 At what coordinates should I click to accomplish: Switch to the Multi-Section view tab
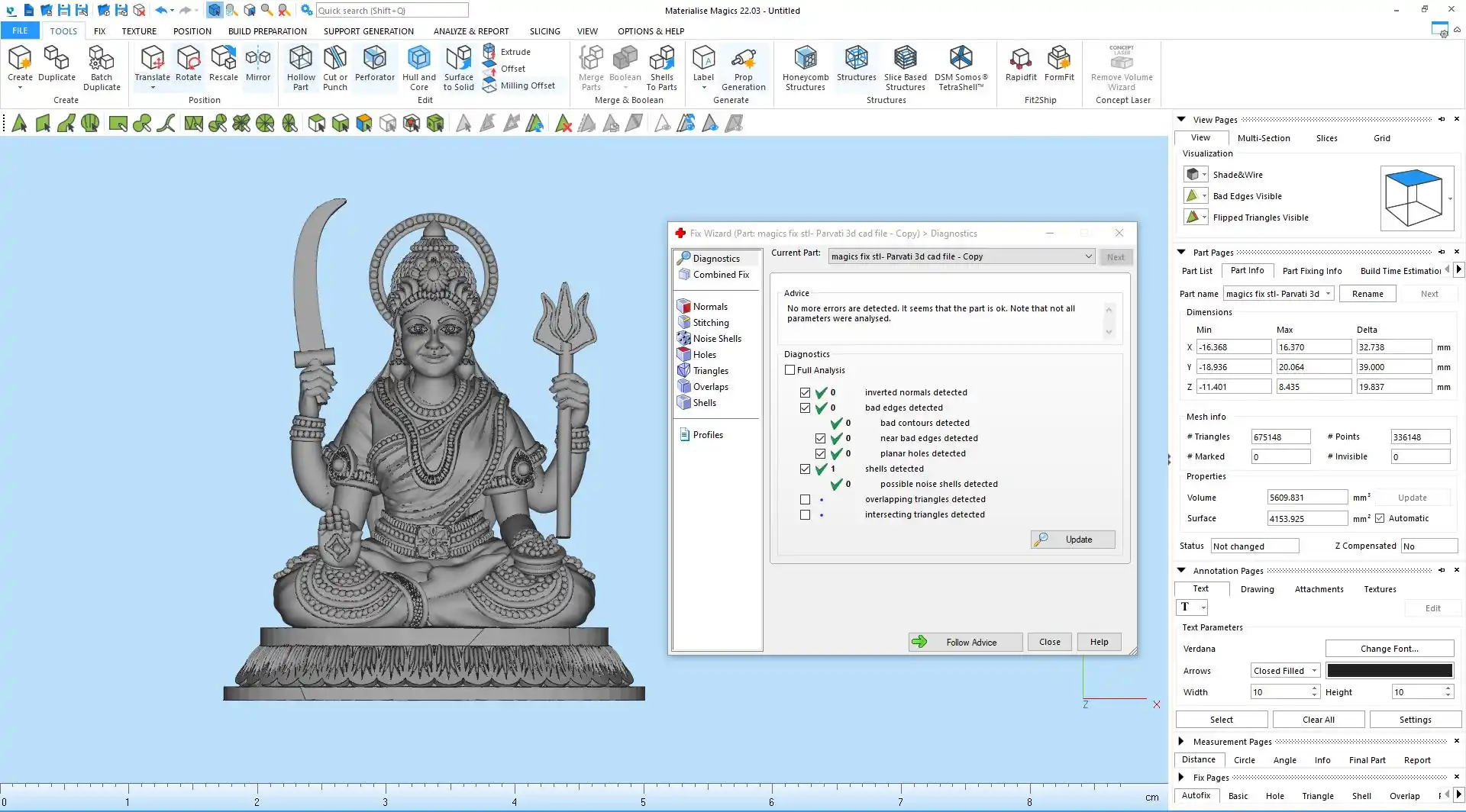pyautogui.click(x=1263, y=138)
